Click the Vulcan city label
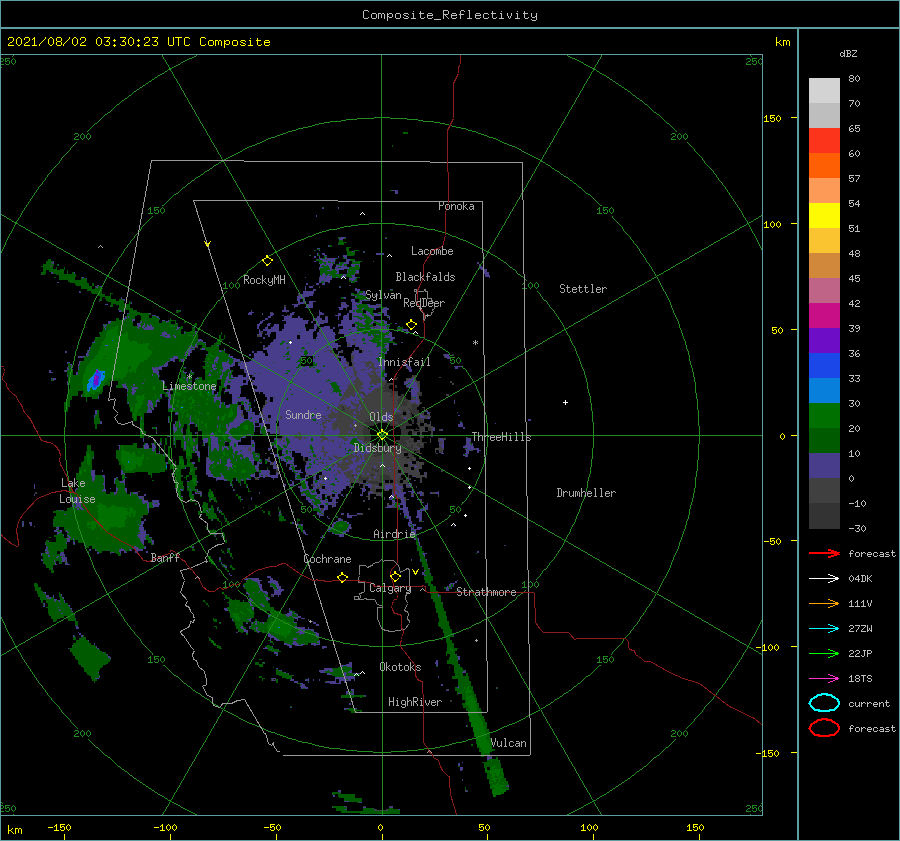 pyautogui.click(x=509, y=743)
